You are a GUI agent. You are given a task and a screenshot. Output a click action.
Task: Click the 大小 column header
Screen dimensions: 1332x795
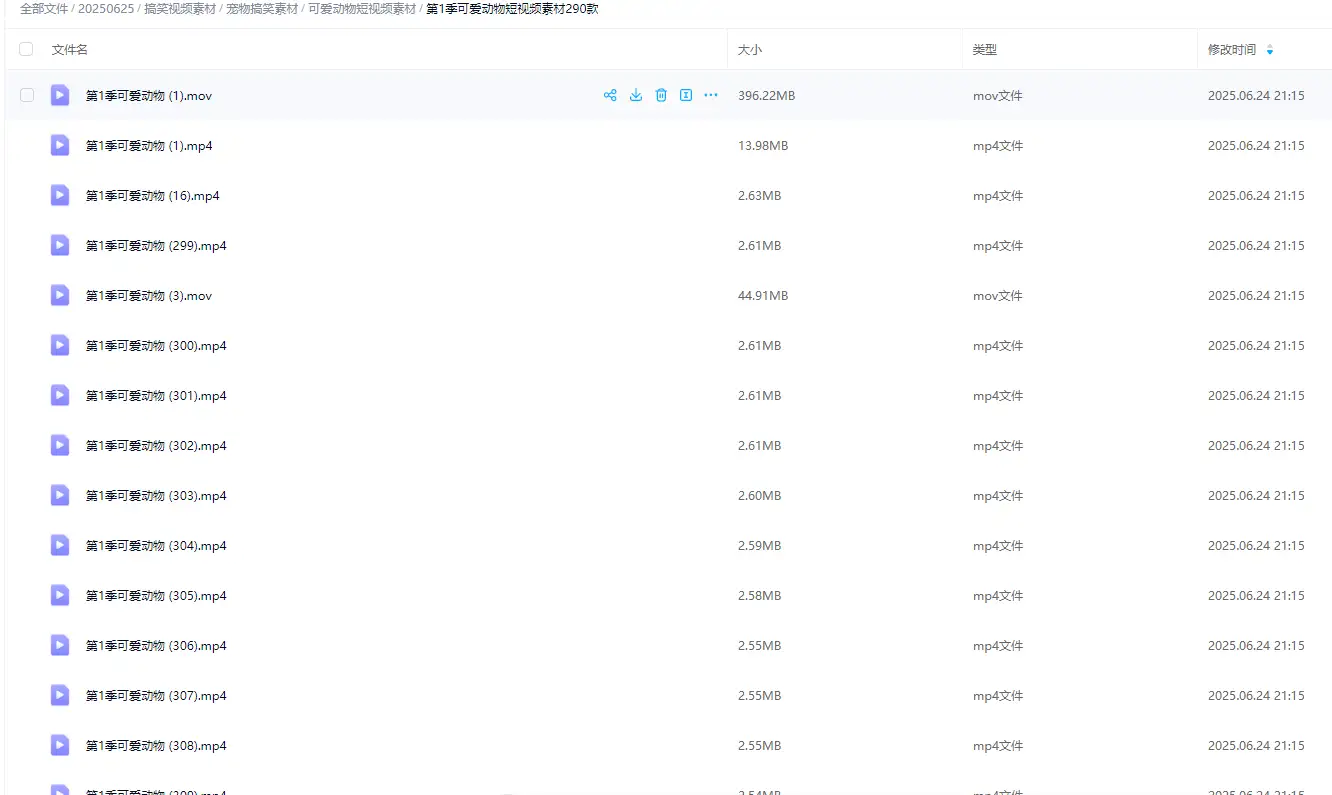pos(750,50)
